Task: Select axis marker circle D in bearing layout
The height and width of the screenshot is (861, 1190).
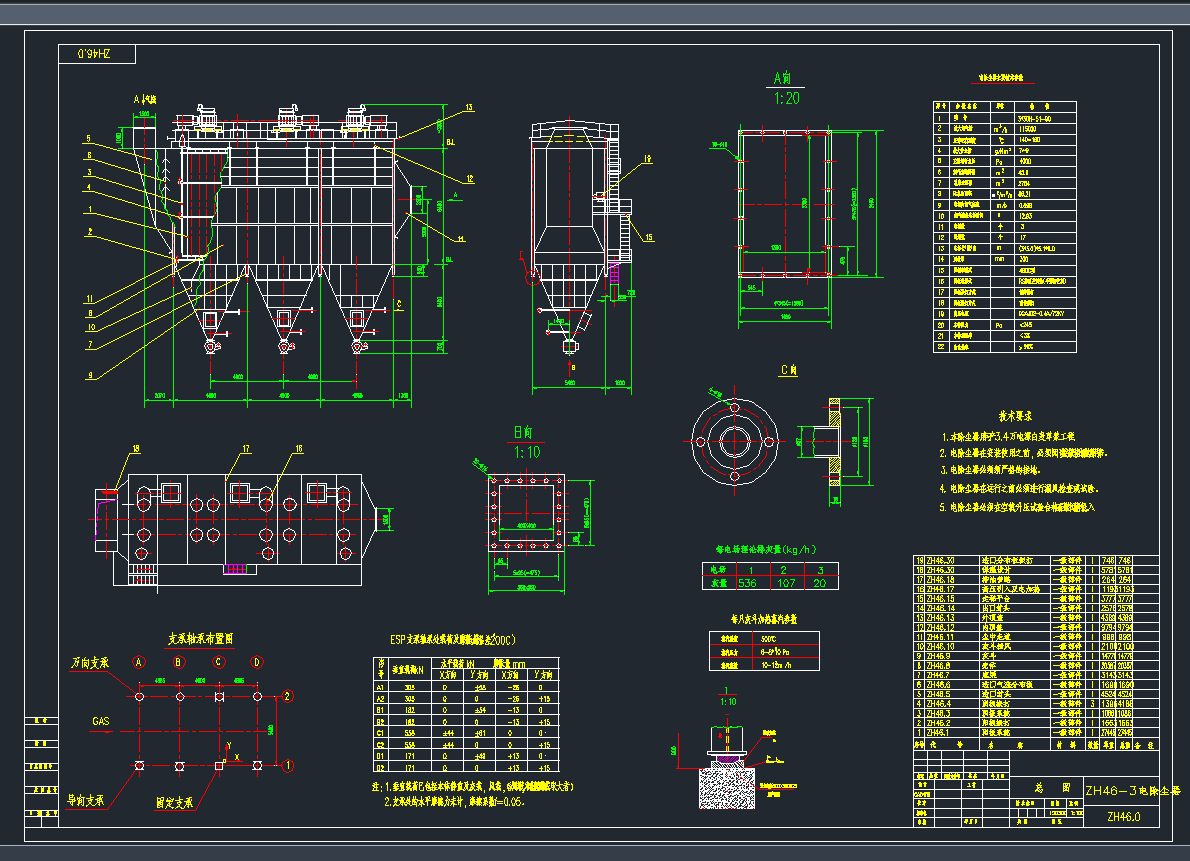Action: point(256,662)
